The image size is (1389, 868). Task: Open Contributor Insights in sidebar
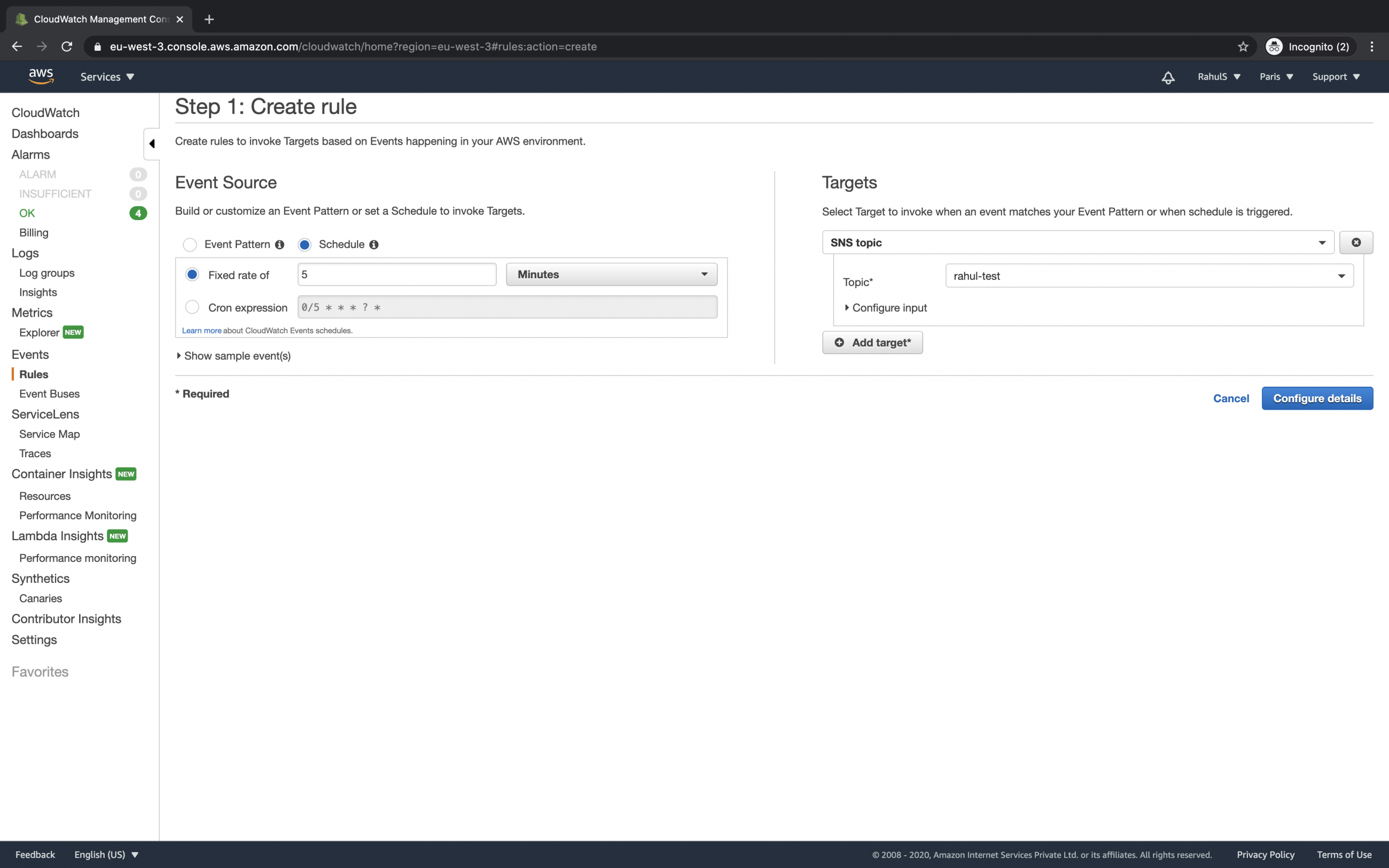(x=66, y=619)
